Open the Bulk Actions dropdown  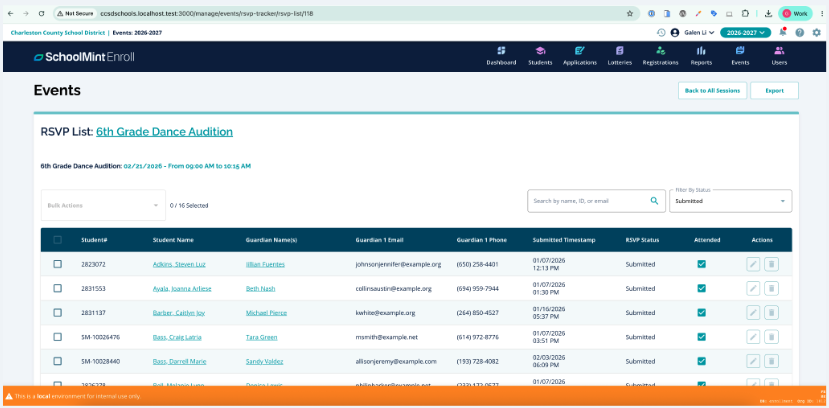[x=103, y=205]
